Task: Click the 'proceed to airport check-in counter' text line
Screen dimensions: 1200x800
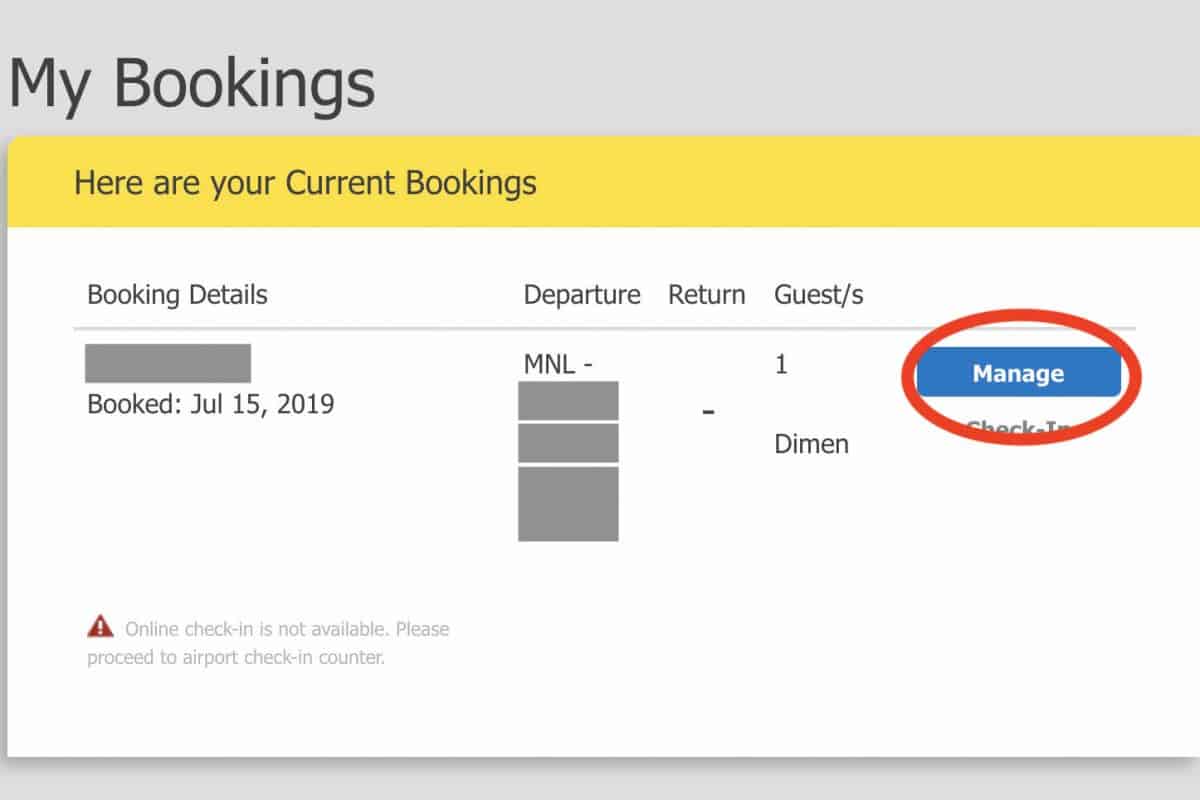Action: (x=235, y=658)
